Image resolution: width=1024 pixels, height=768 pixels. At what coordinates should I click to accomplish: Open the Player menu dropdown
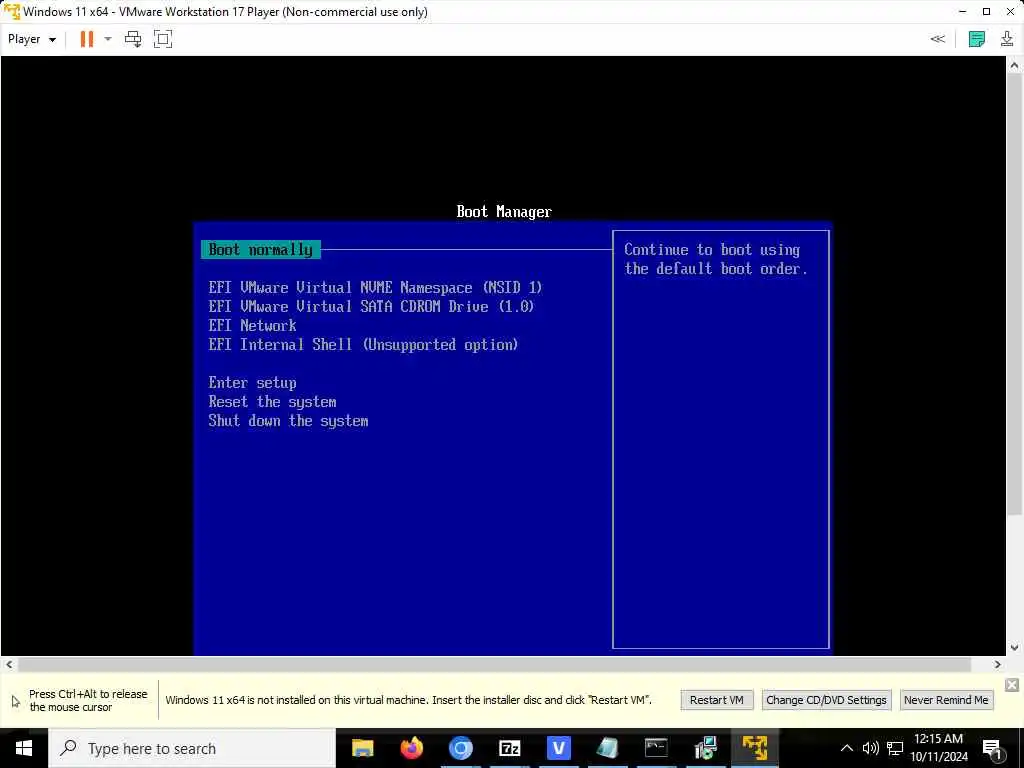31,39
